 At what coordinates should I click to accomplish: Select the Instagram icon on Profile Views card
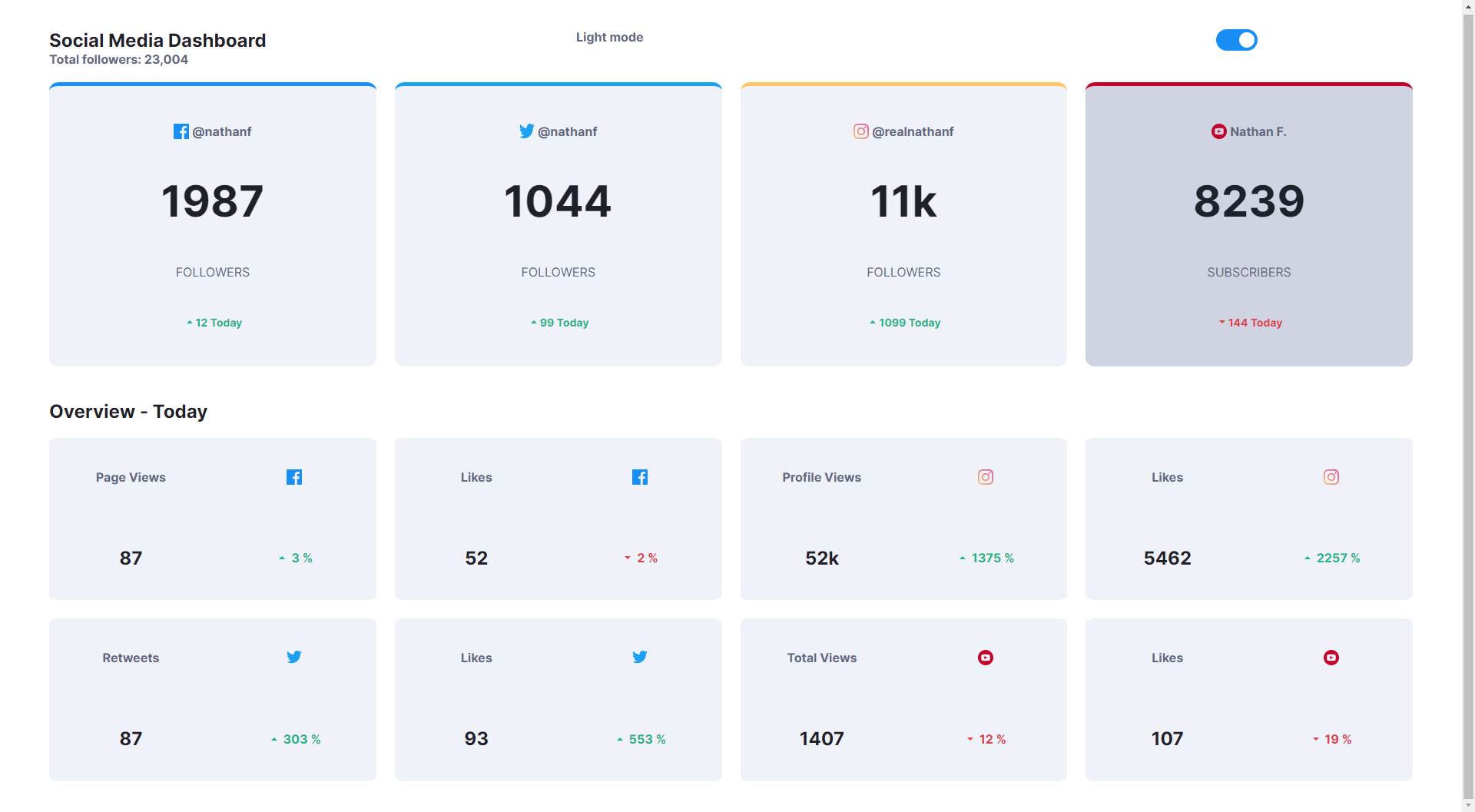(986, 477)
